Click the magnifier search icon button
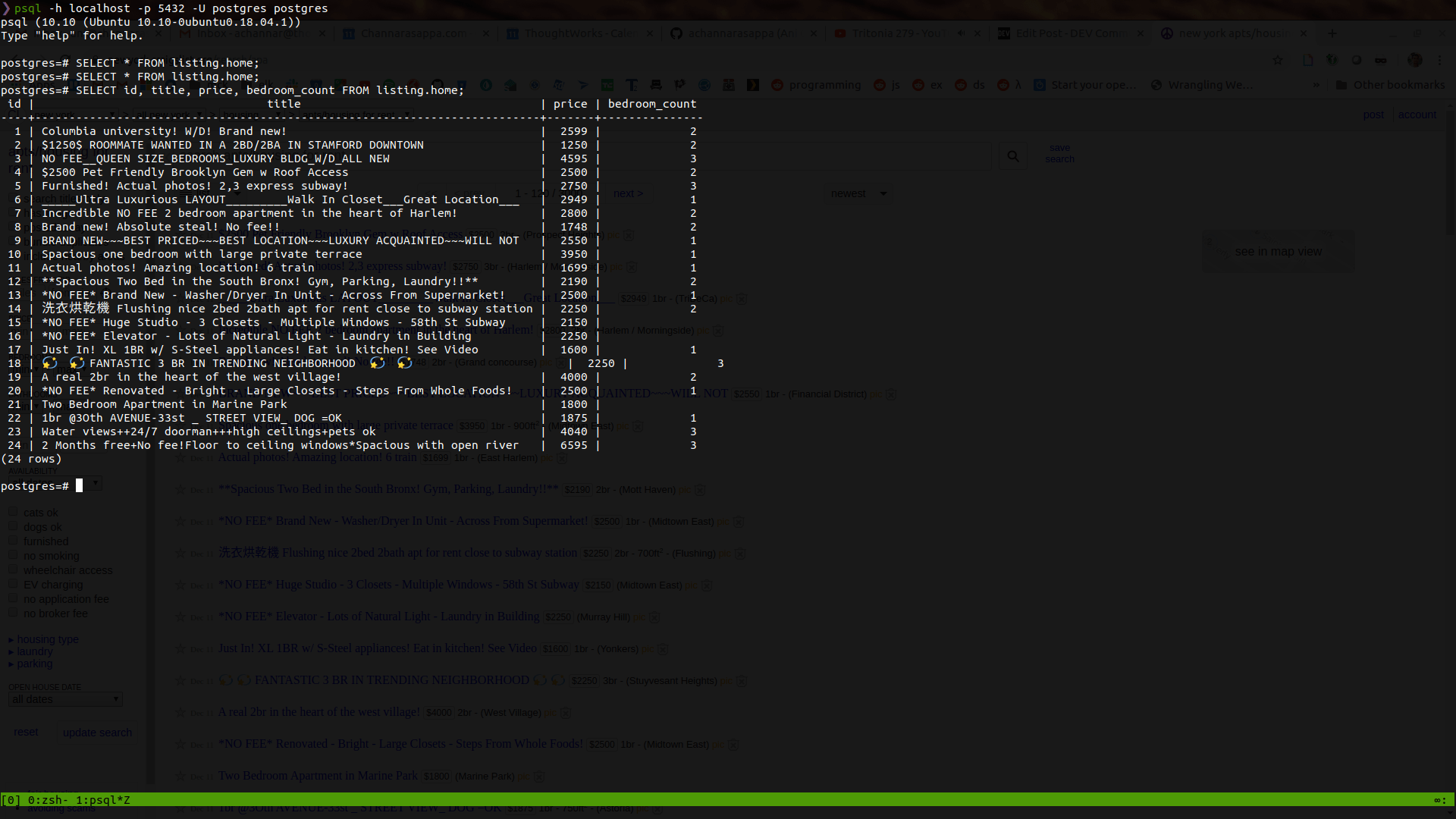 (1013, 156)
